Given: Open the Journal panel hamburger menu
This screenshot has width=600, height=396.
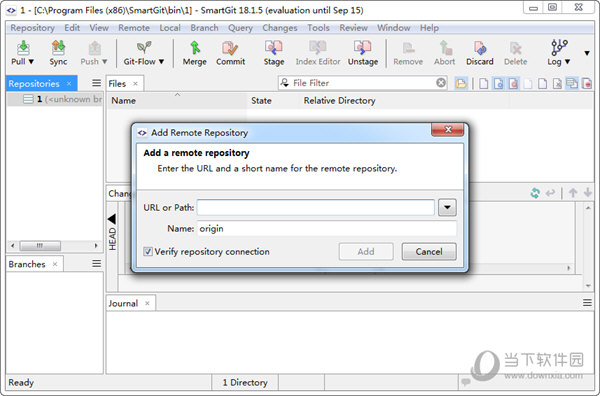Looking at the screenshot, I should tap(587, 303).
